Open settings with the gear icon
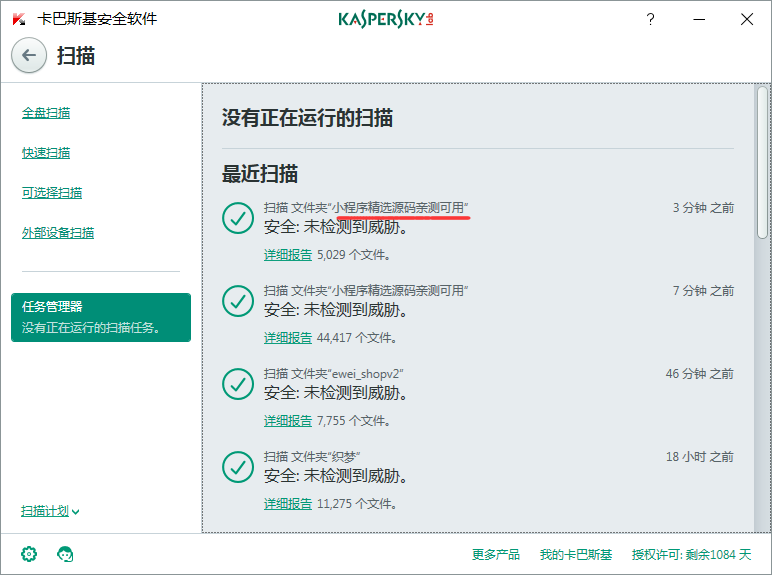The height and width of the screenshot is (575, 772). (29, 554)
